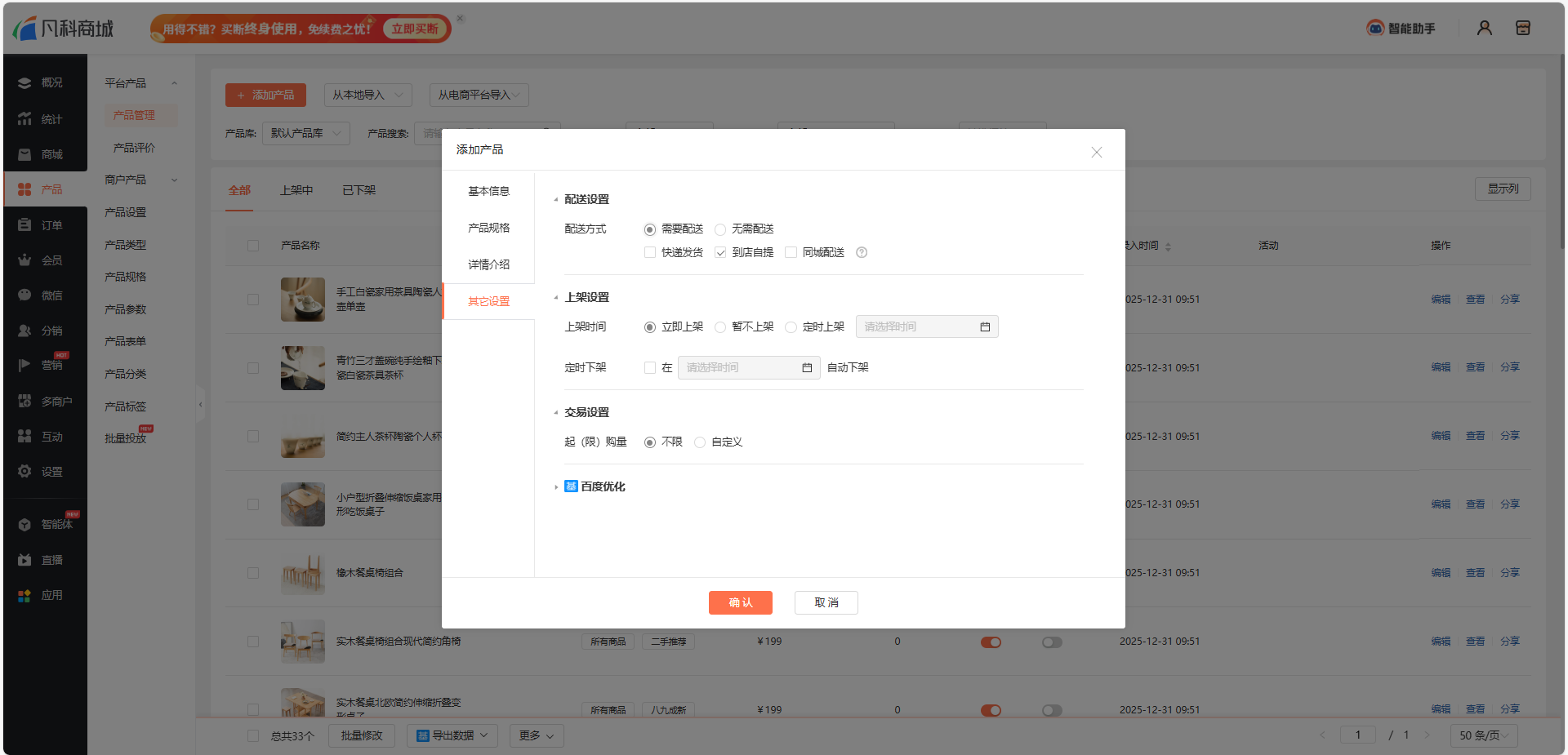The height and width of the screenshot is (755, 1568).
Task: Expand the 百度优化 section
Action: coord(556,487)
